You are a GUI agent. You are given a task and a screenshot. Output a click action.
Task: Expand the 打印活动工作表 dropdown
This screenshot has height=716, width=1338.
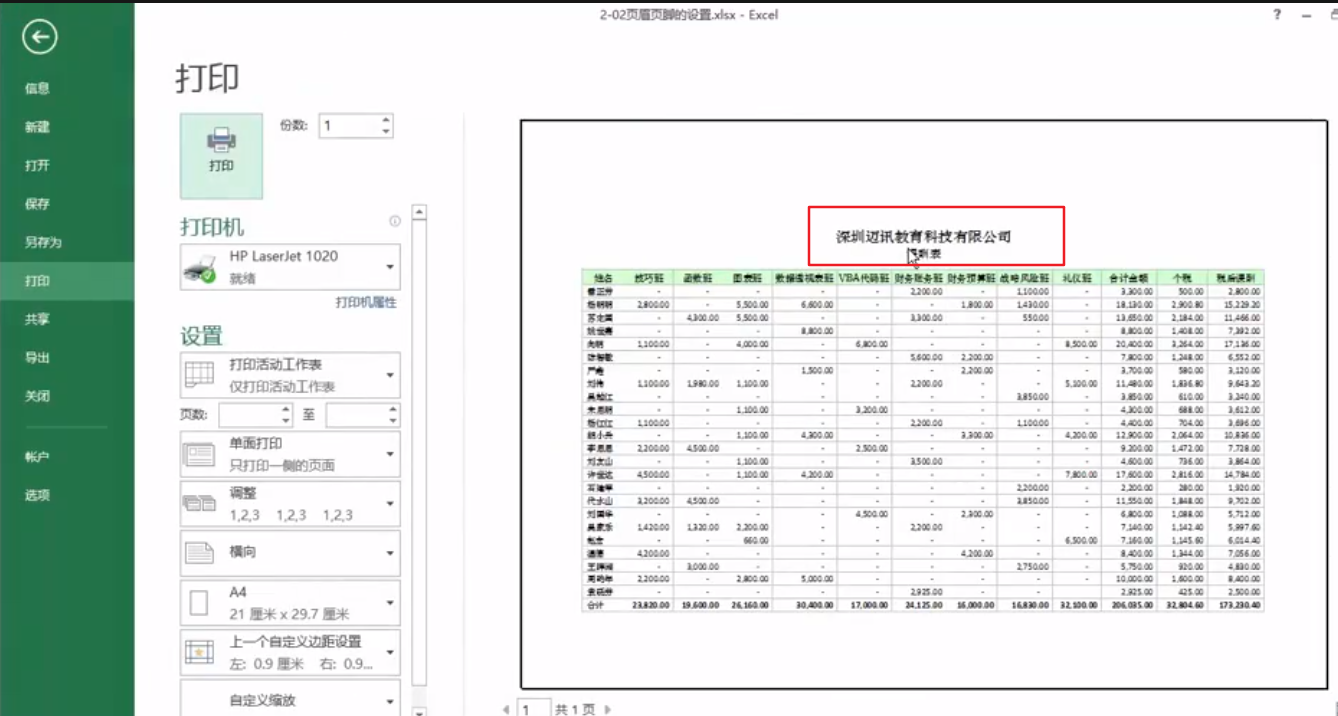(290, 375)
